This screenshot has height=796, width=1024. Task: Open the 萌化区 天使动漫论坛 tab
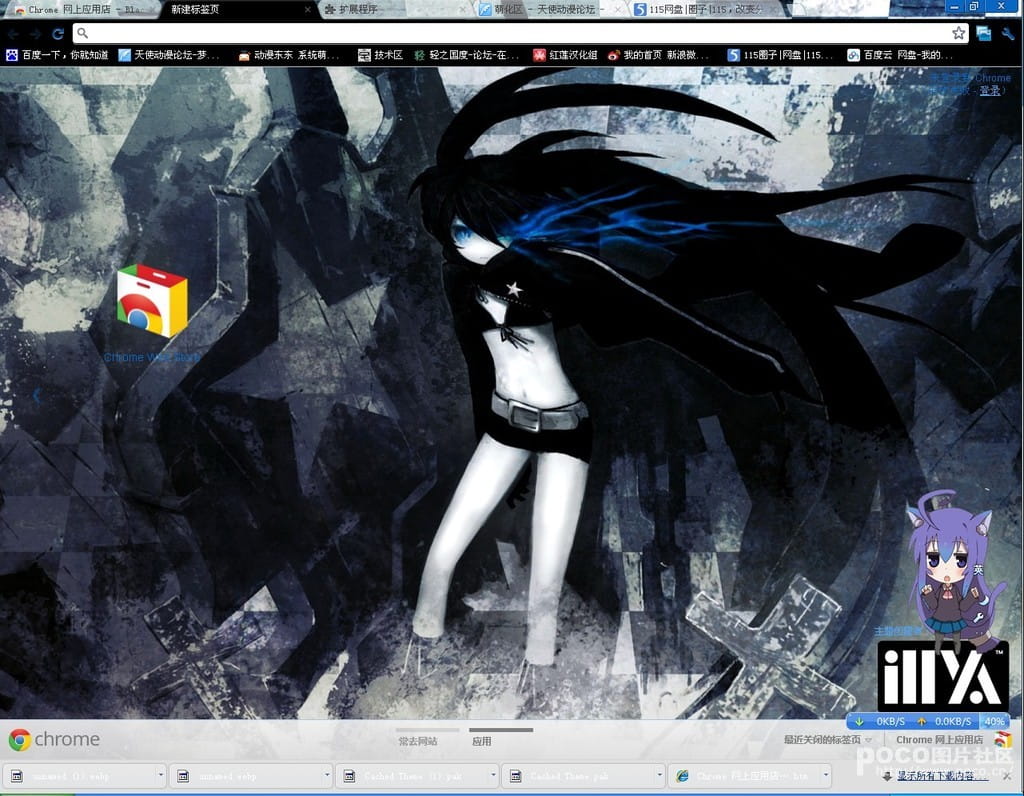[547, 10]
